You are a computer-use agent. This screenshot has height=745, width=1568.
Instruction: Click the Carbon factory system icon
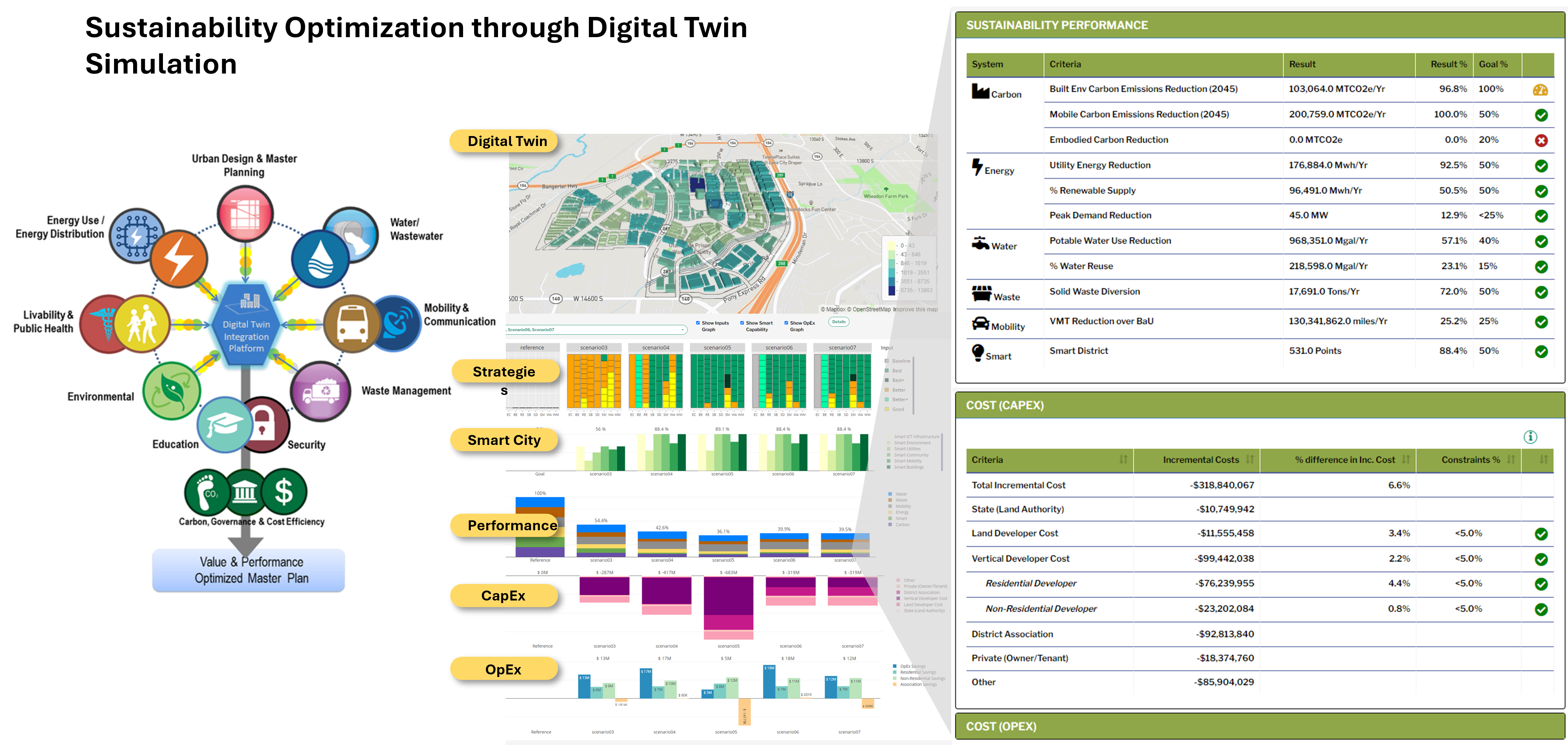point(980,91)
